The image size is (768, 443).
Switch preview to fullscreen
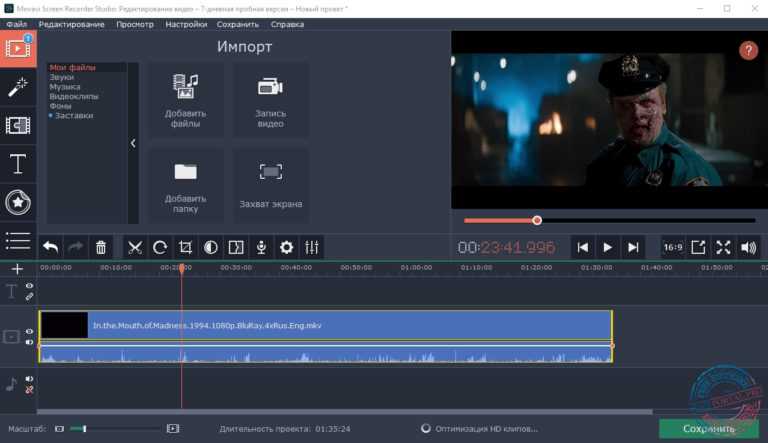click(723, 247)
